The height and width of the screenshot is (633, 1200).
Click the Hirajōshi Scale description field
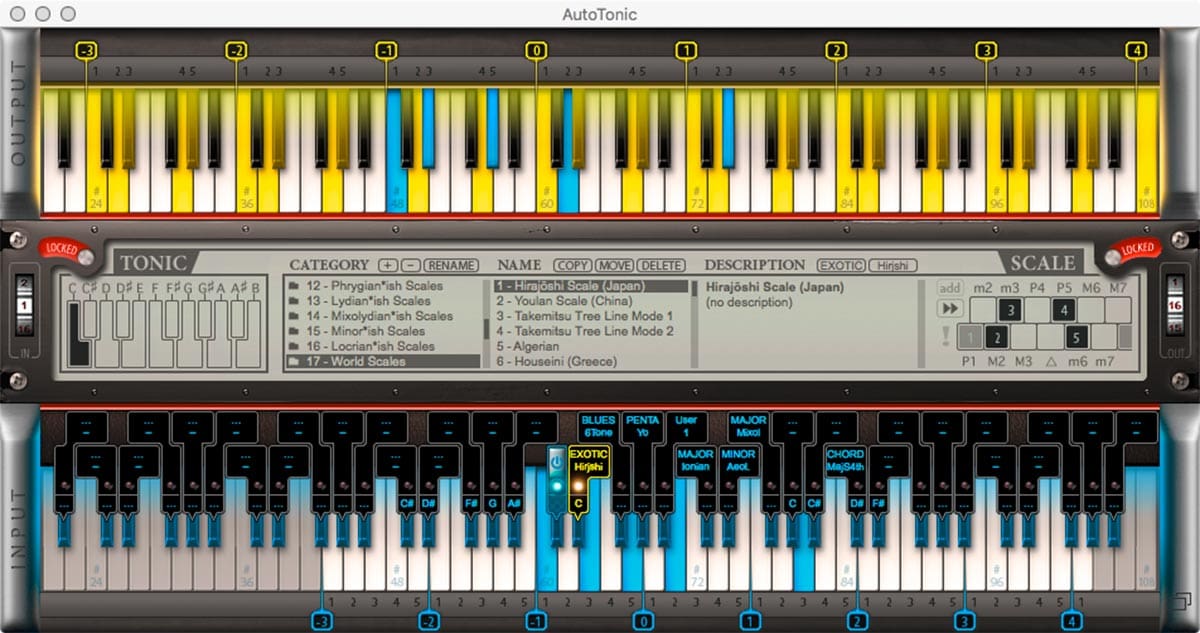[x=807, y=325]
